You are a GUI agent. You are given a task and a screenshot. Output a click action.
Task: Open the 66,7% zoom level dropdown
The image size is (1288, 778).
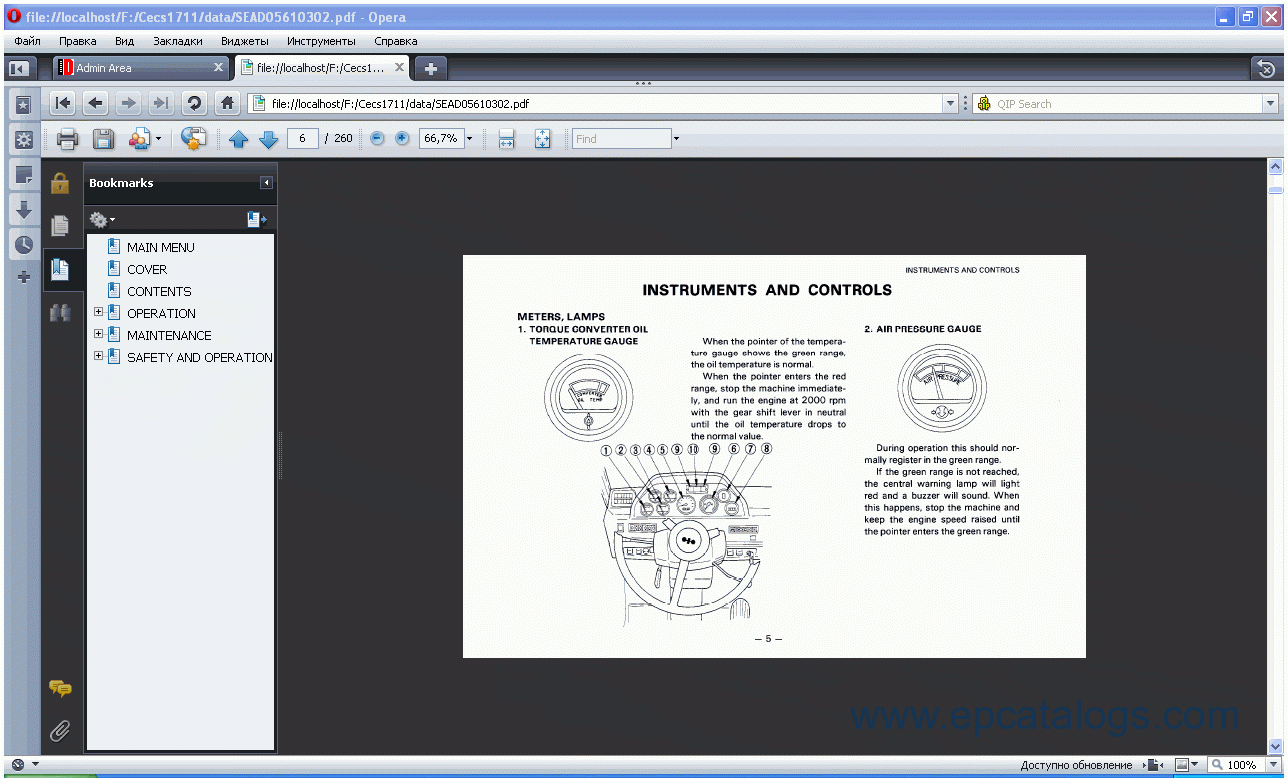point(469,139)
